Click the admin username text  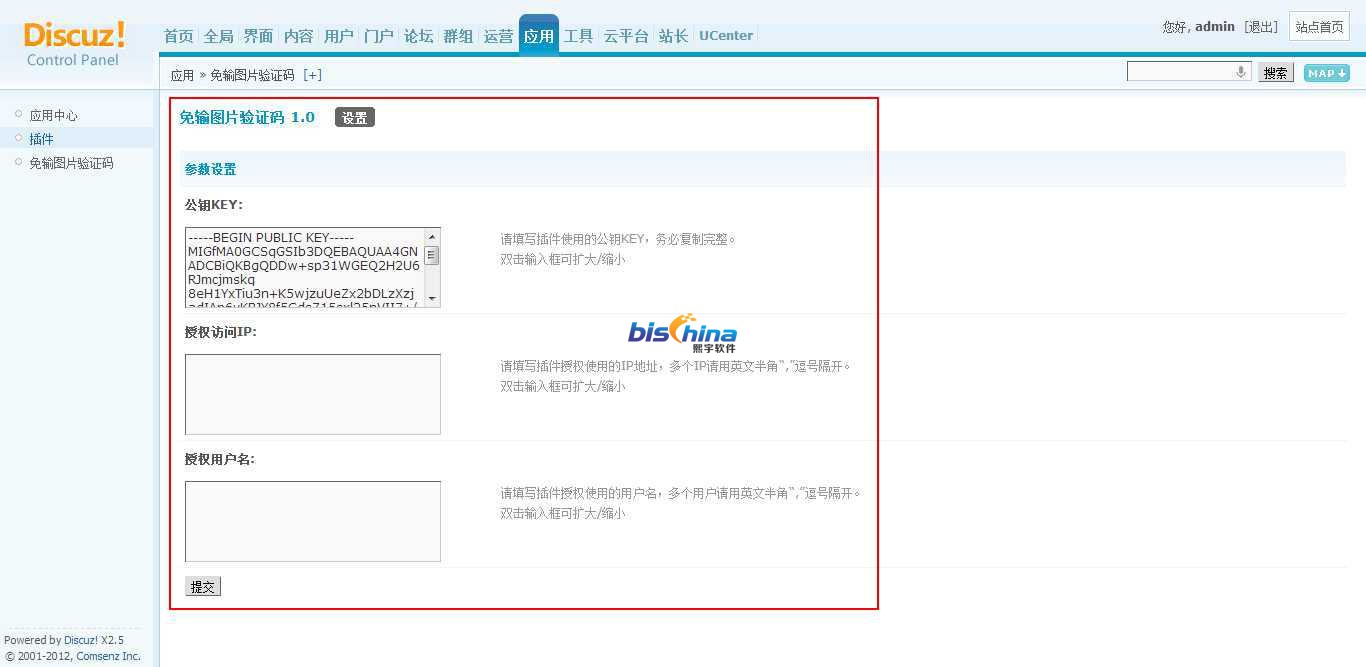[1215, 27]
